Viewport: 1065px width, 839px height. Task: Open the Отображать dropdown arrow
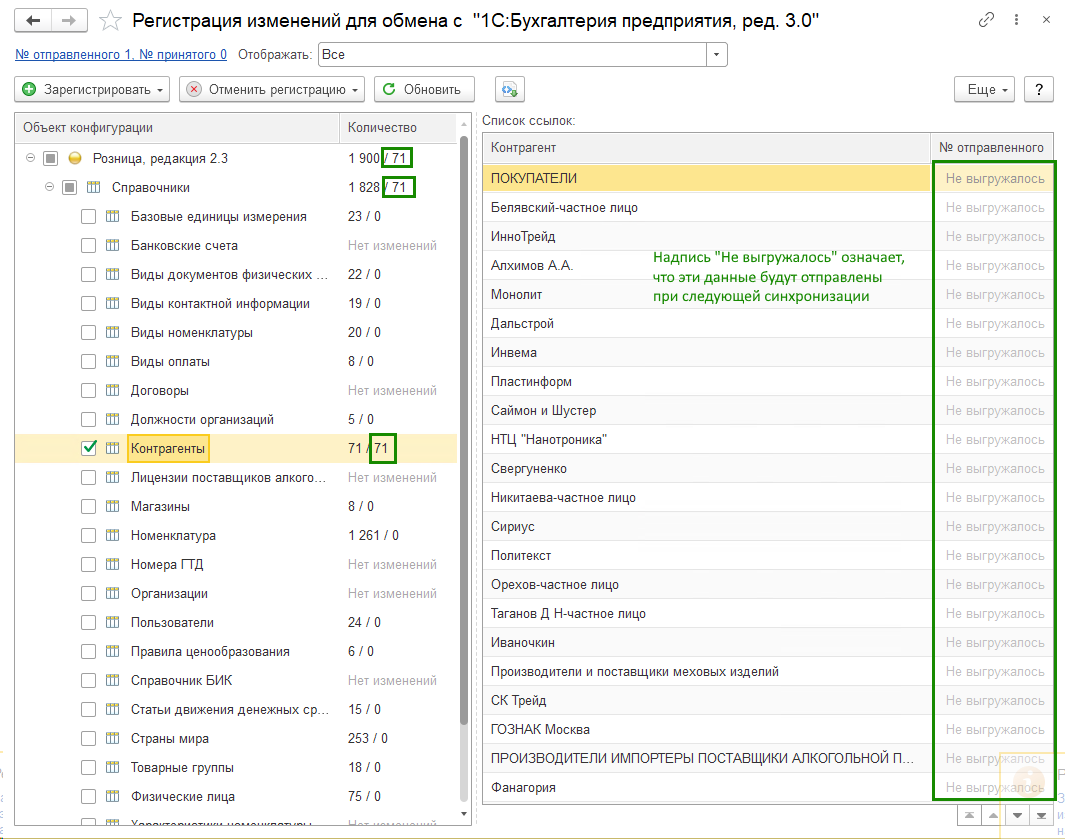coord(717,54)
